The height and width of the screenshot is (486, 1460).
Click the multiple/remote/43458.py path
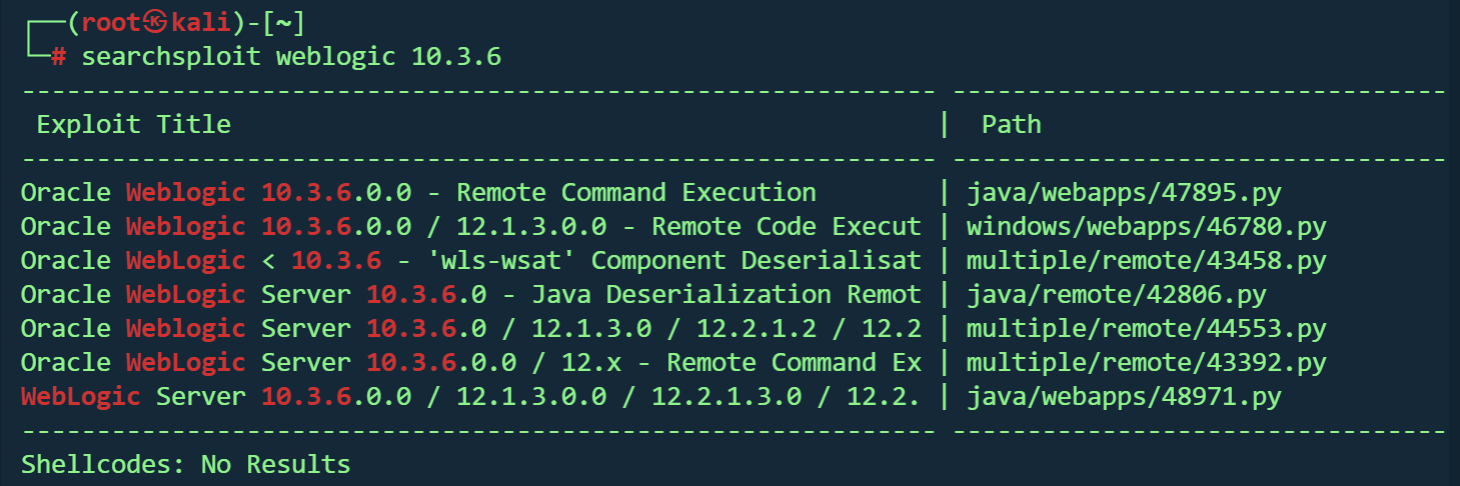[1146, 260]
